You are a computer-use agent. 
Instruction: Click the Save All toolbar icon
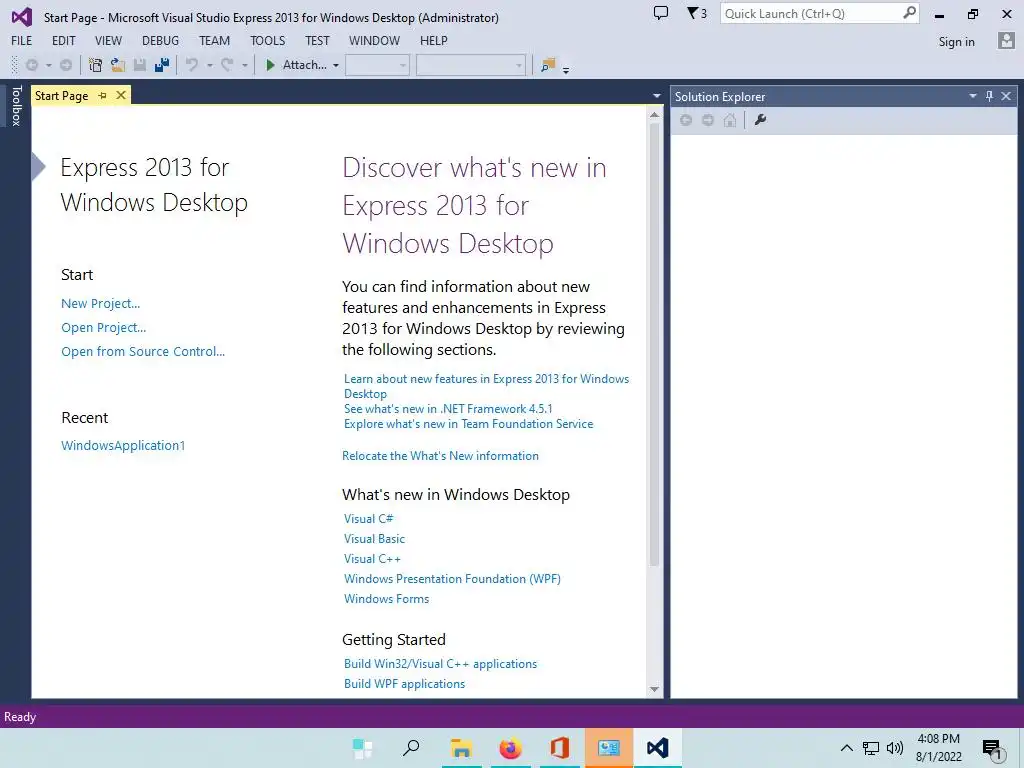coord(162,65)
